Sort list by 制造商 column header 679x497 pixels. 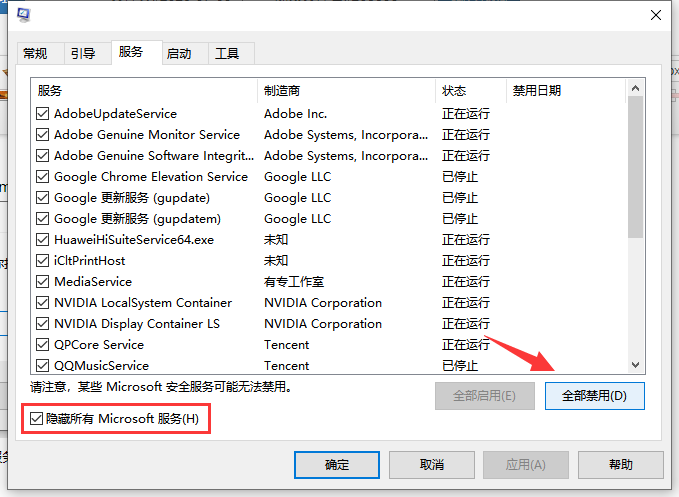click(345, 90)
